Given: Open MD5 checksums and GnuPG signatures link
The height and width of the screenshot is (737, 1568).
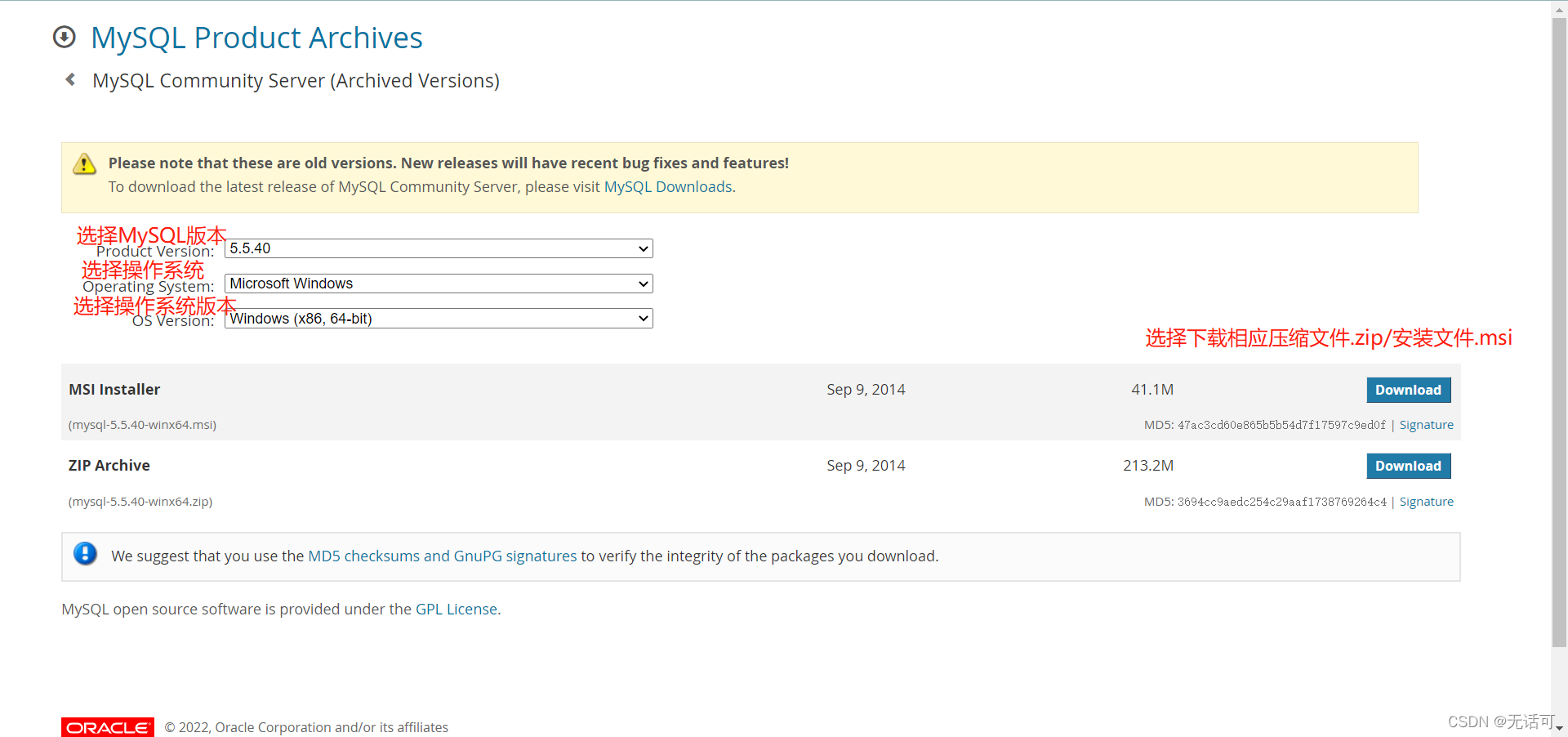Looking at the screenshot, I should click(443, 556).
